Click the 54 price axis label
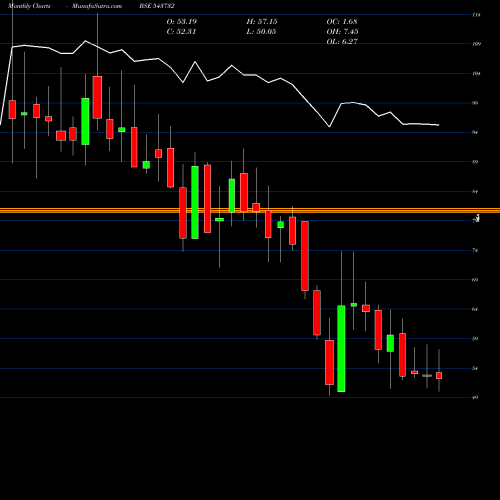This screenshot has width=500, height=500. point(476,368)
